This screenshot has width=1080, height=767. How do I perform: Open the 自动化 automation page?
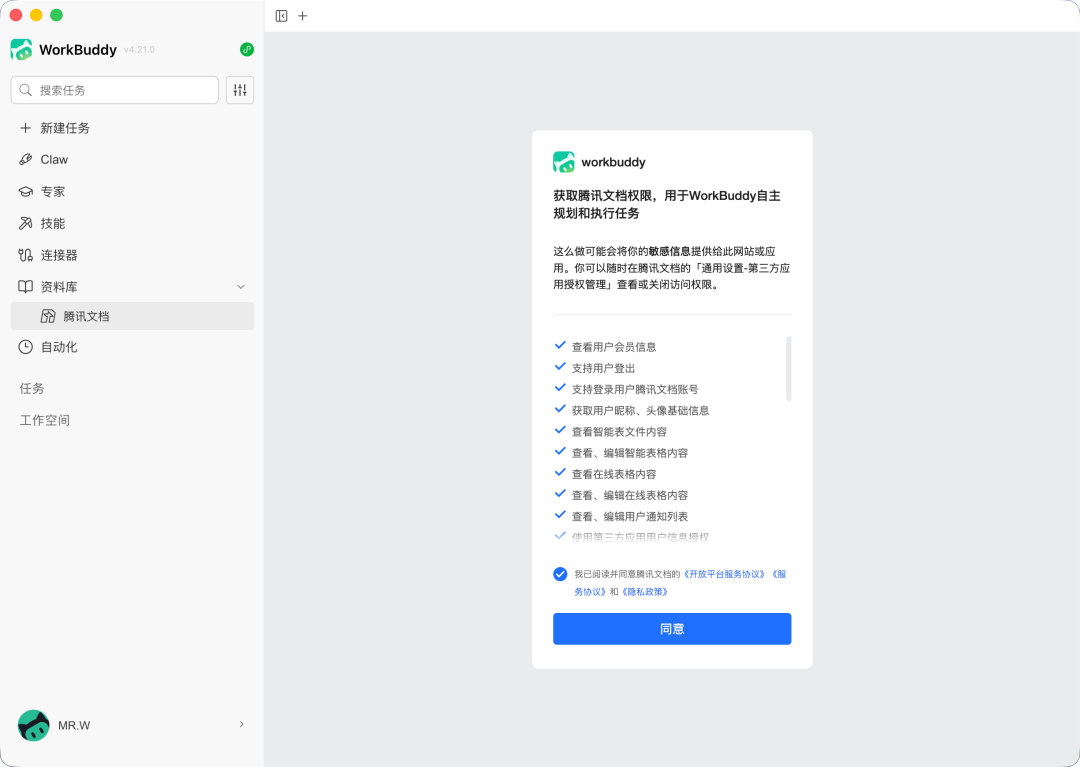(x=132, y=347)
